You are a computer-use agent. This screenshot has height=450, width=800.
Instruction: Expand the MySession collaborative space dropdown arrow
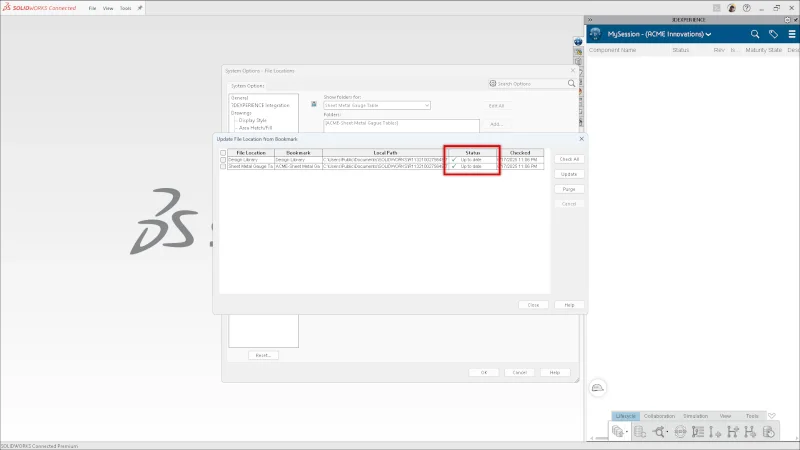click(708, 35)
